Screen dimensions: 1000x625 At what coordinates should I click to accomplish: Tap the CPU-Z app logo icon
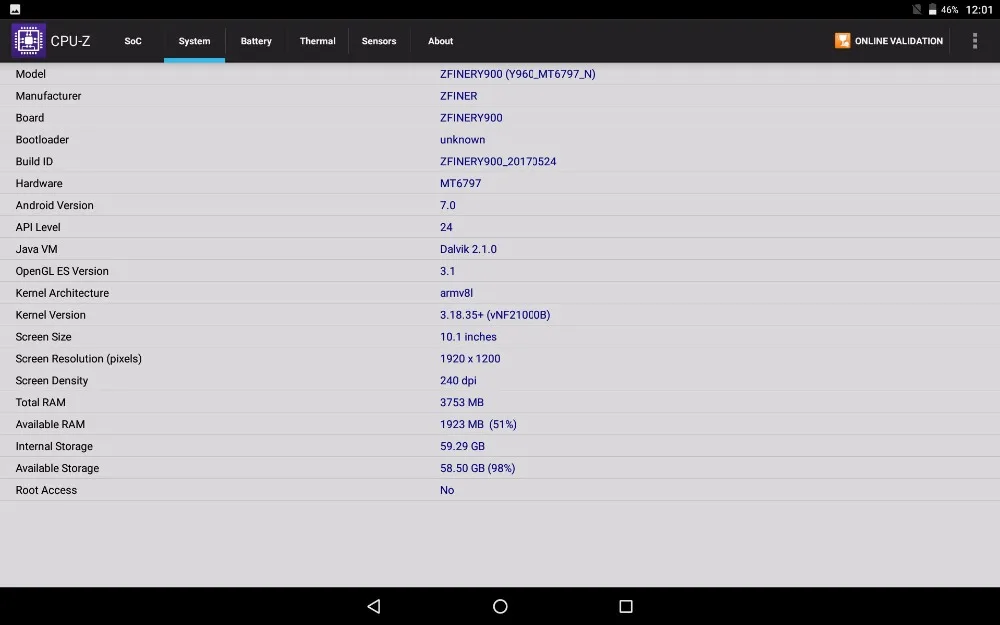pyautogui.click(x=28, y=40)
